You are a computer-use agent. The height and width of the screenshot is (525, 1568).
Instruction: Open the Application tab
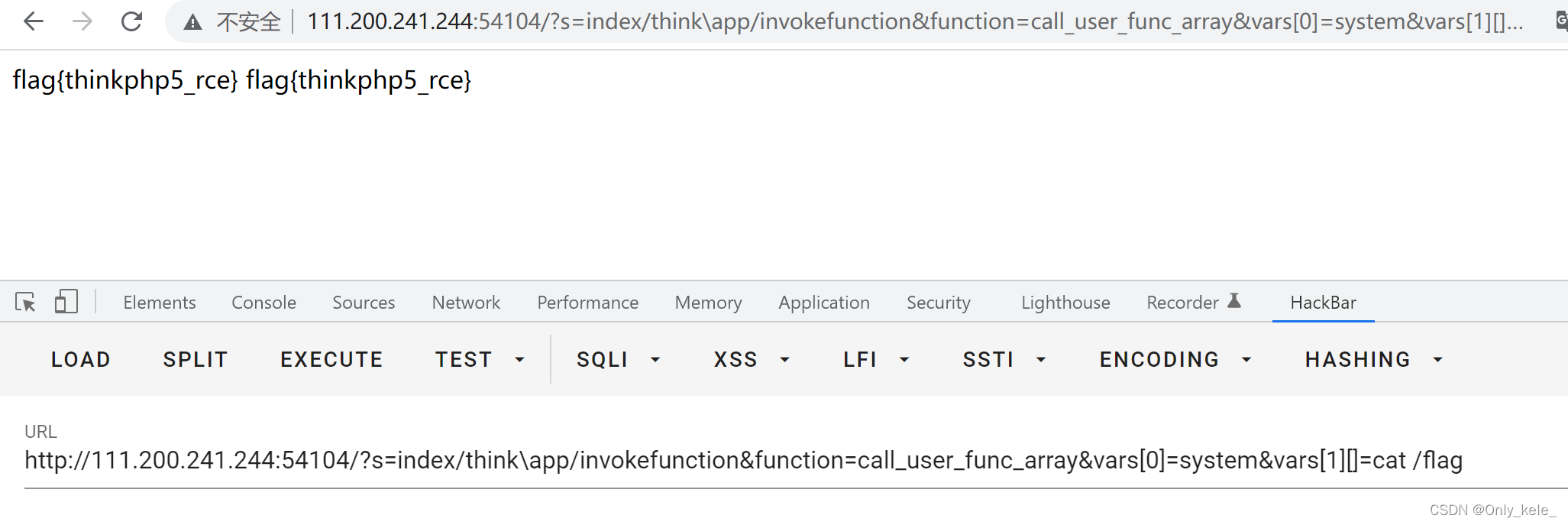[x=824, y=303]
